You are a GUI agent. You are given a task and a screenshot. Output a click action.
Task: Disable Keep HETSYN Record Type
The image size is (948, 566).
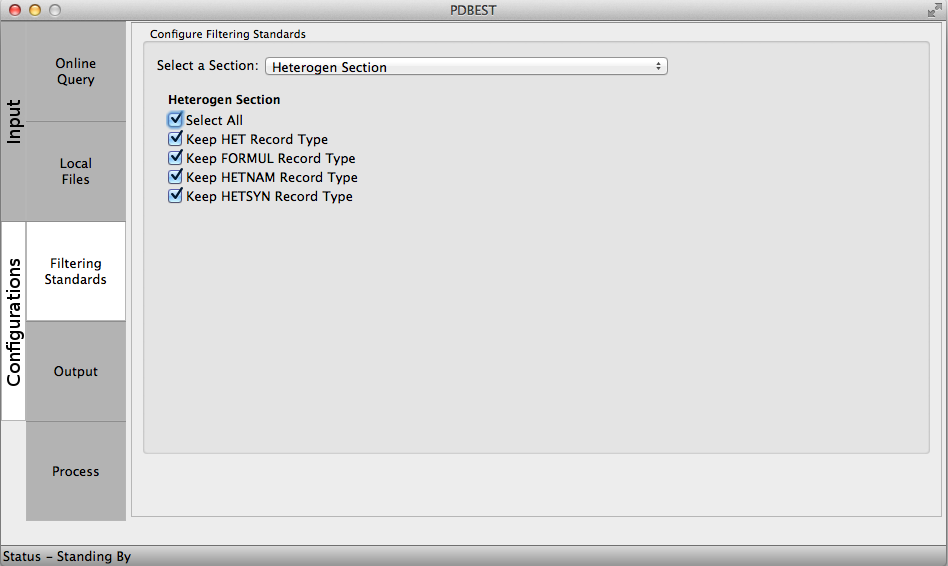click(x=176, y=196)
